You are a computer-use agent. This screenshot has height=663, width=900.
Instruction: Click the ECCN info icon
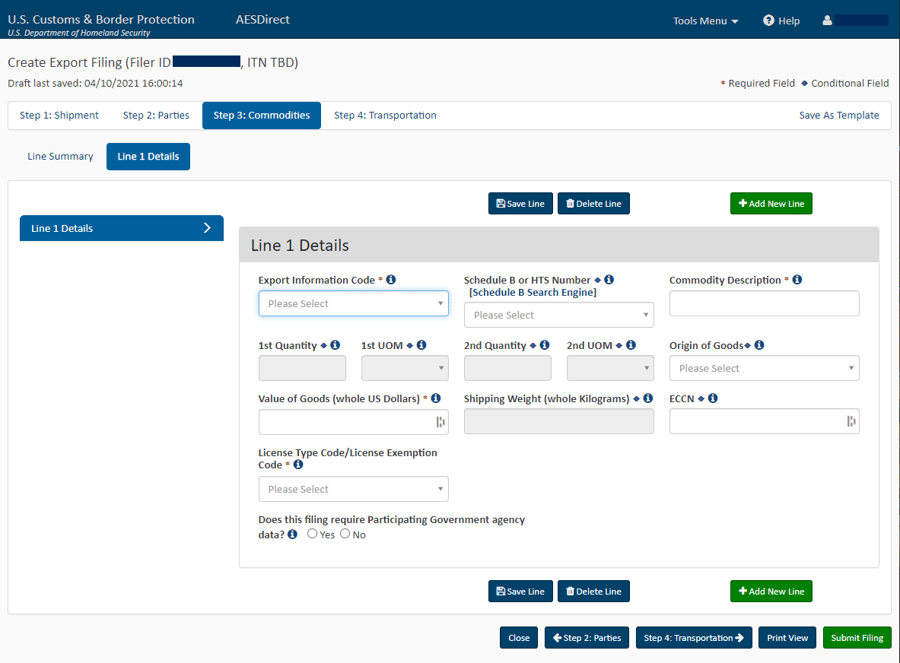pos(713,398)
